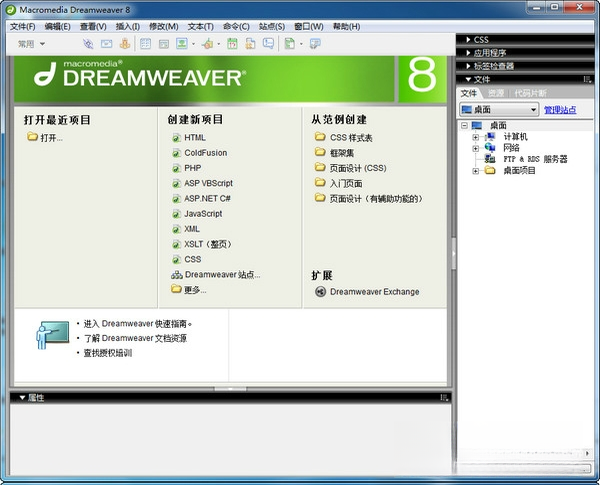
Task: Open the 窗口(W) menu
Action: (x=308, y=26)
